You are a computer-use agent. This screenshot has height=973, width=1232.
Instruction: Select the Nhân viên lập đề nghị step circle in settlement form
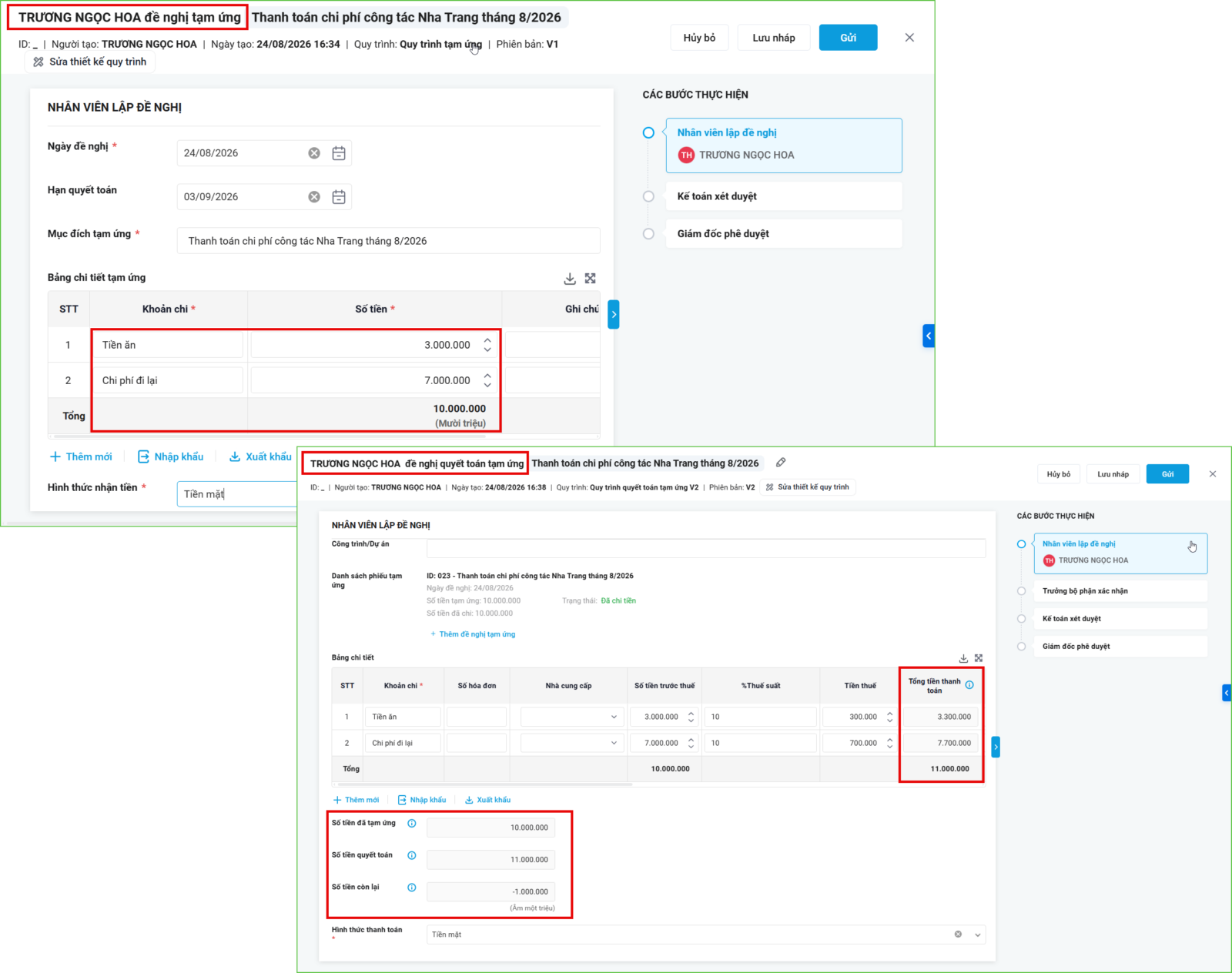pos(1021,544)
